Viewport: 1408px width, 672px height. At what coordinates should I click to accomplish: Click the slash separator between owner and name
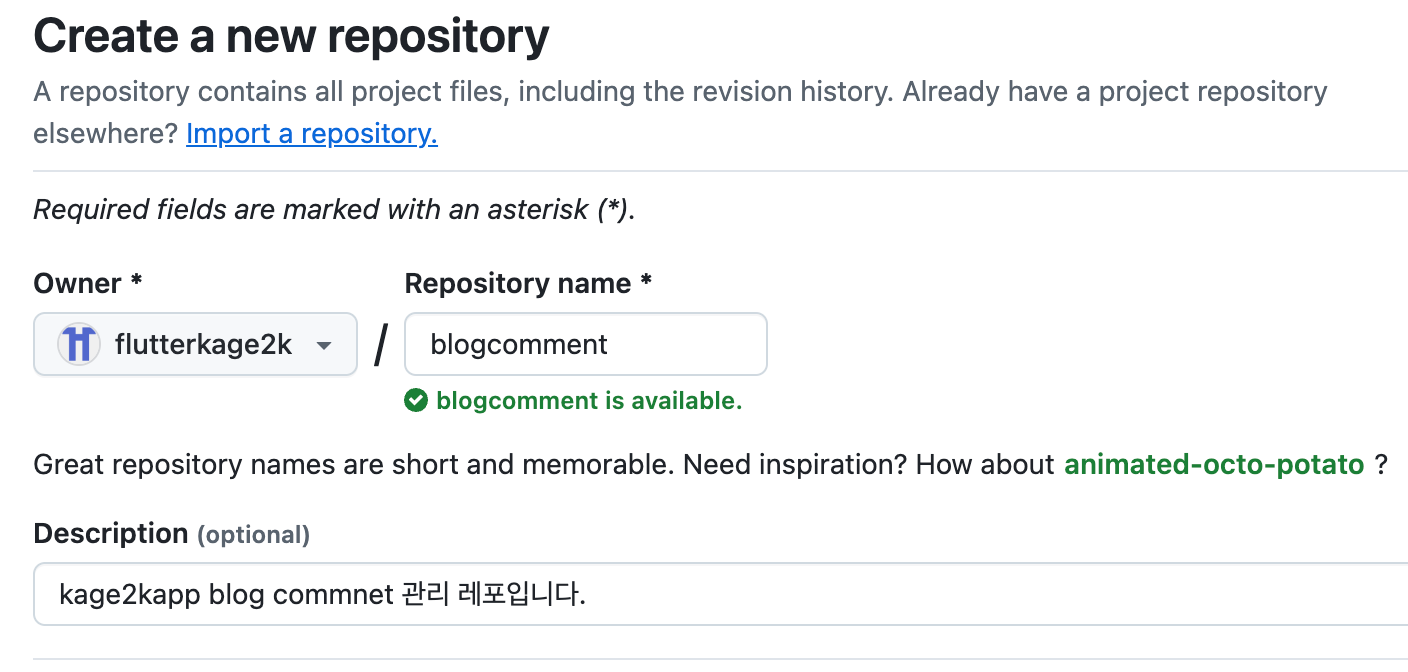[381, 345]
